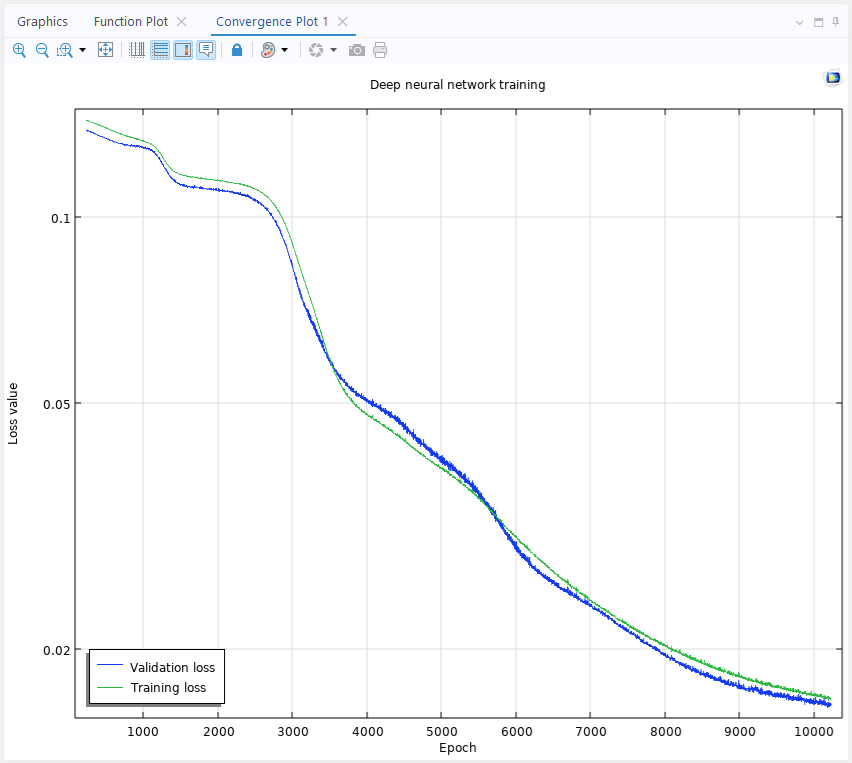Screen dimensions: 852x763
Task: Open the window tab list chevron
Action: click(x=799, y=23)
